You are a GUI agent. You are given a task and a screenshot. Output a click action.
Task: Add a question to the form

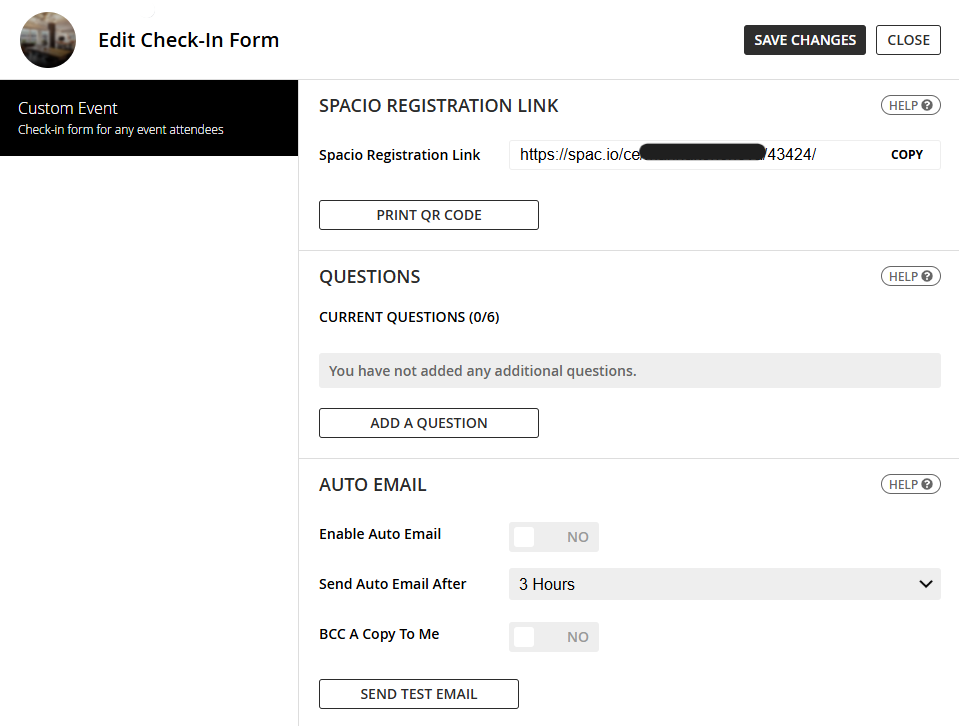[428, 423]
